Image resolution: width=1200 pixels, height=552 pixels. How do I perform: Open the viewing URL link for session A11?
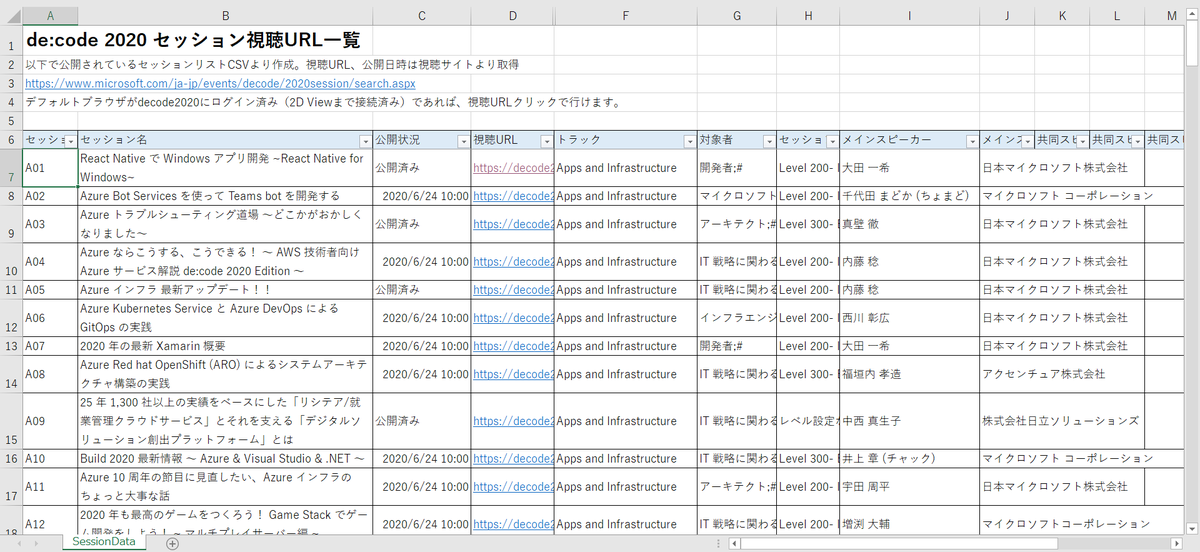[x=513, y=486]
